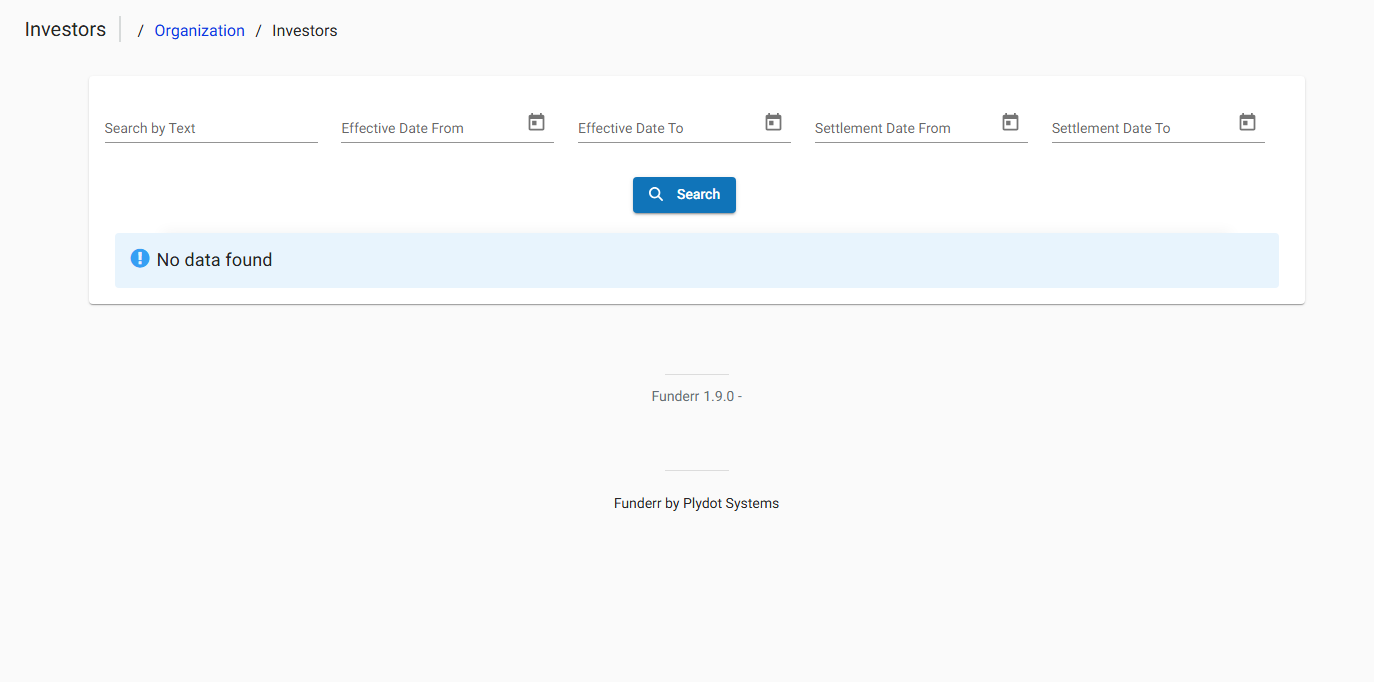Screen dimensions: 1374x682
Task: Select the Investors breadcrumb entry
Action: 304,30
